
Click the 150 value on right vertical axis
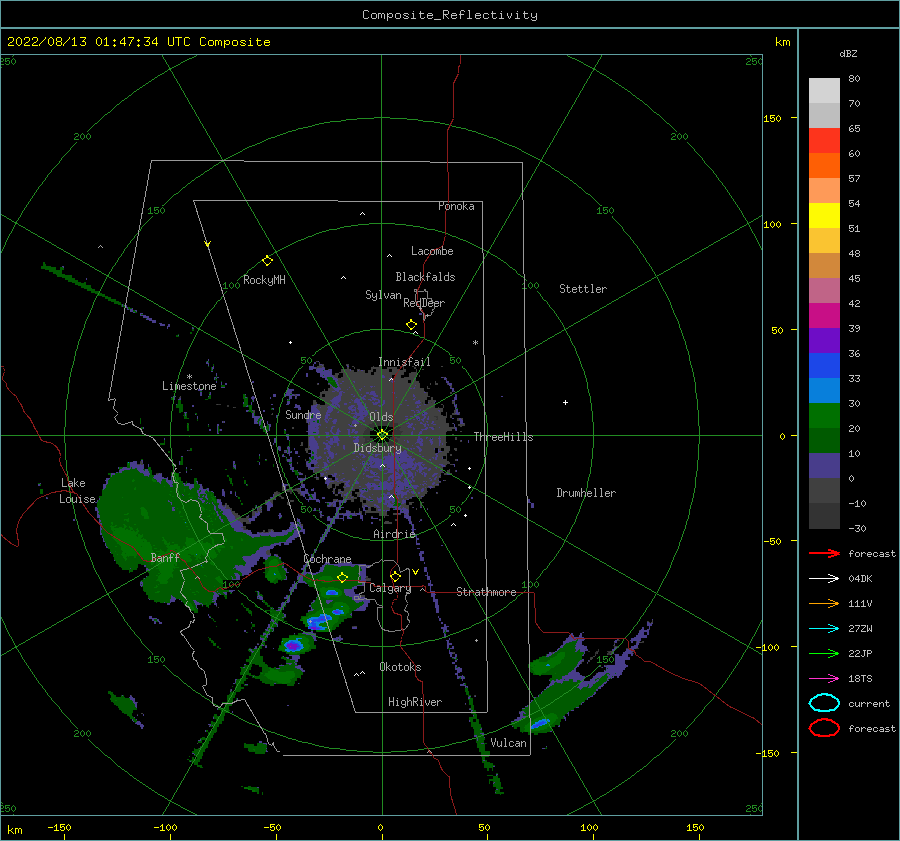772,118
